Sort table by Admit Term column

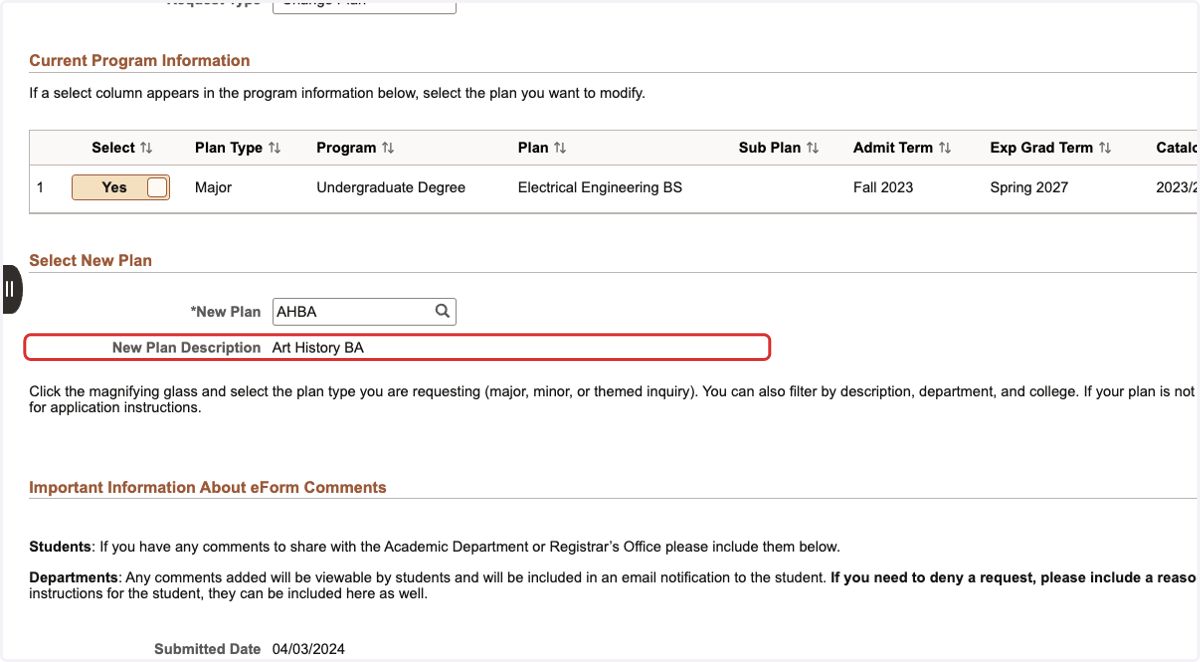pyautogui.click(x=902, y=147)
